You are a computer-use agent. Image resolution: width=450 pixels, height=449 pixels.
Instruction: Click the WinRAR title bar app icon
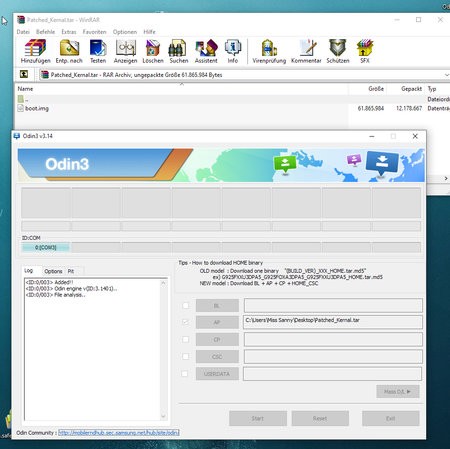[x=21, y=20]
